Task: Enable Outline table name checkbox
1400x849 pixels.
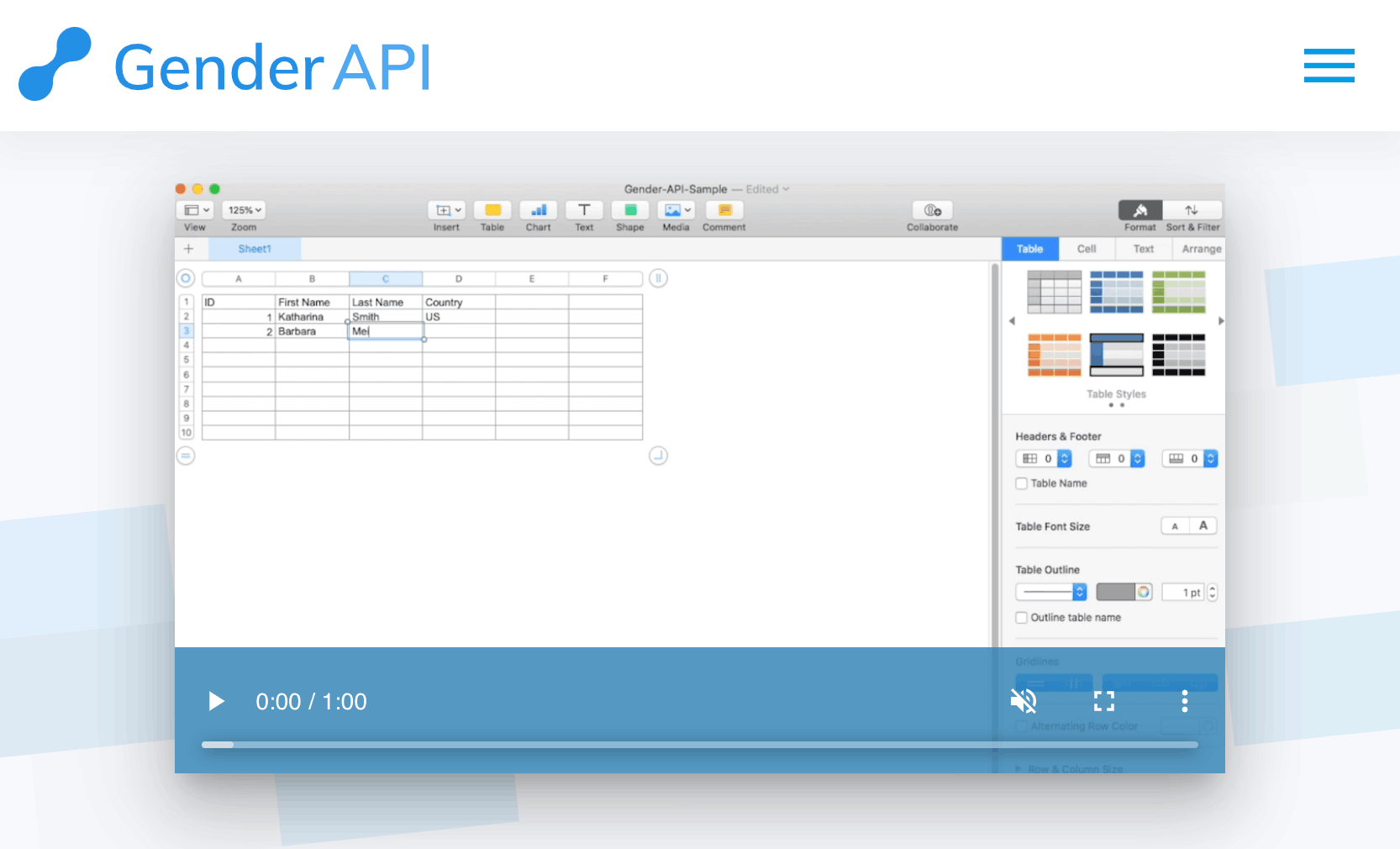Action: coord(1022,618)
